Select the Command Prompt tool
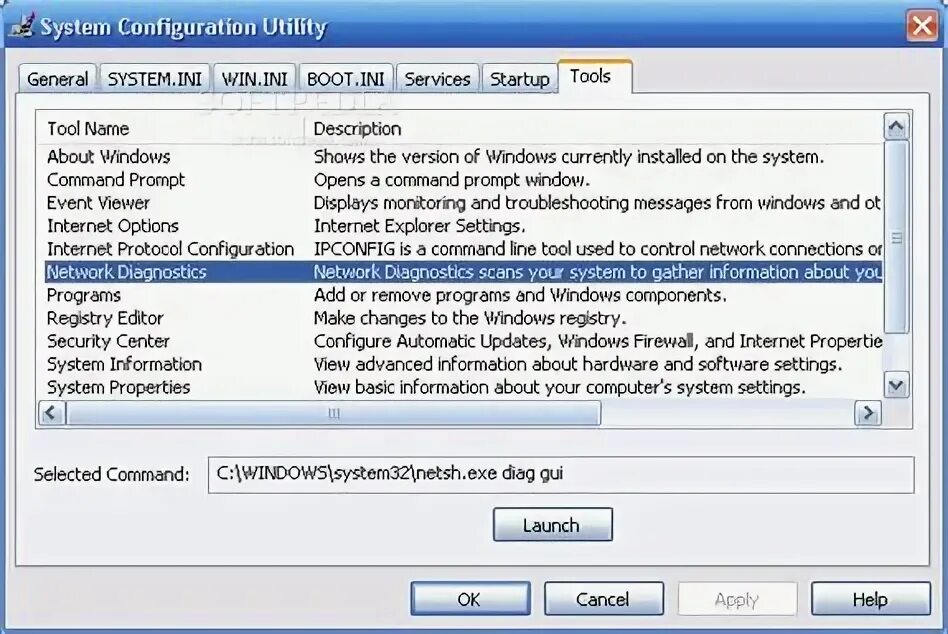948x634 pixels. pyautogui.click(x=116, y=180)
